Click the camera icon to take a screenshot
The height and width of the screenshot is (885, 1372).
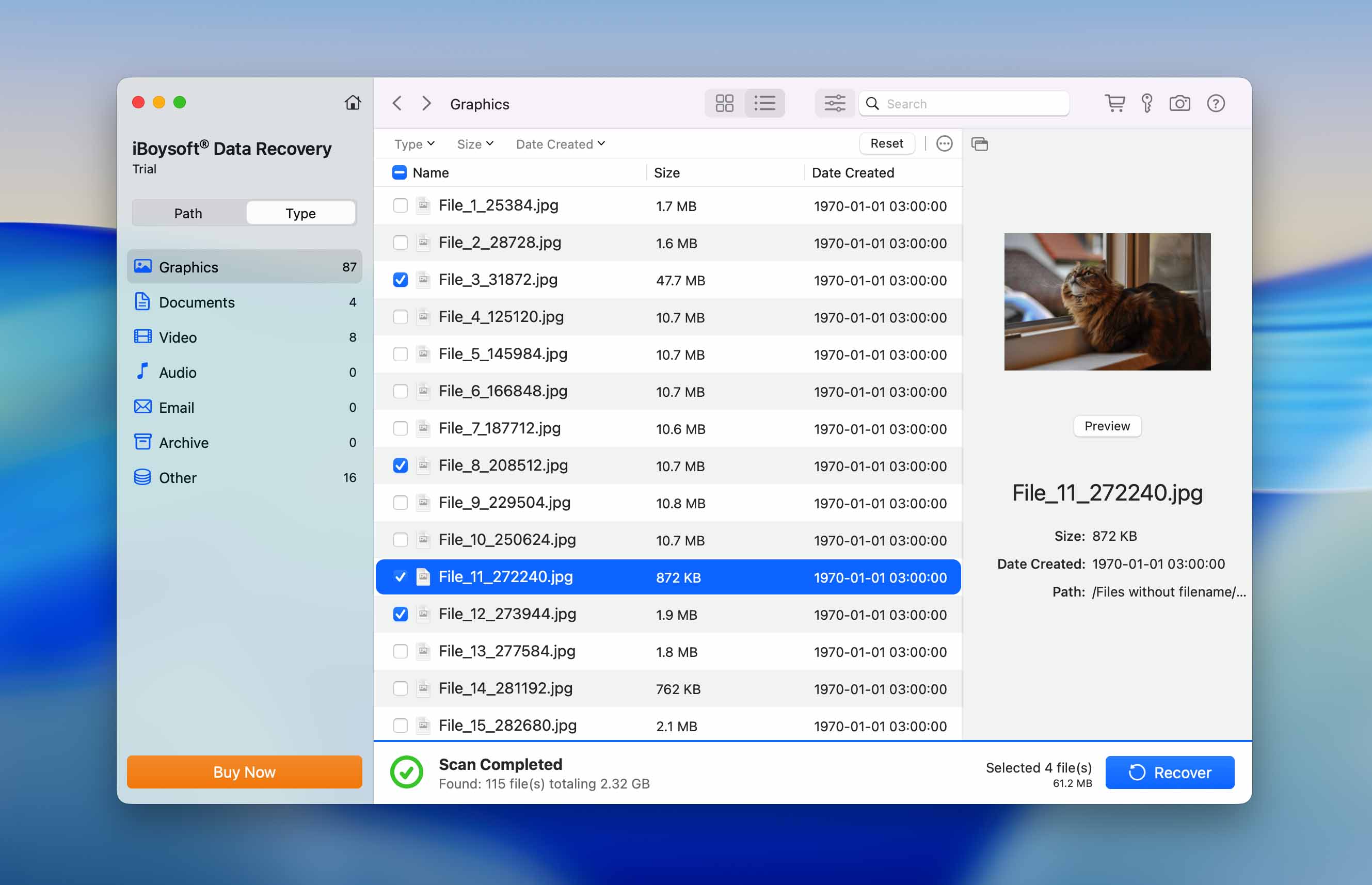1180,103
